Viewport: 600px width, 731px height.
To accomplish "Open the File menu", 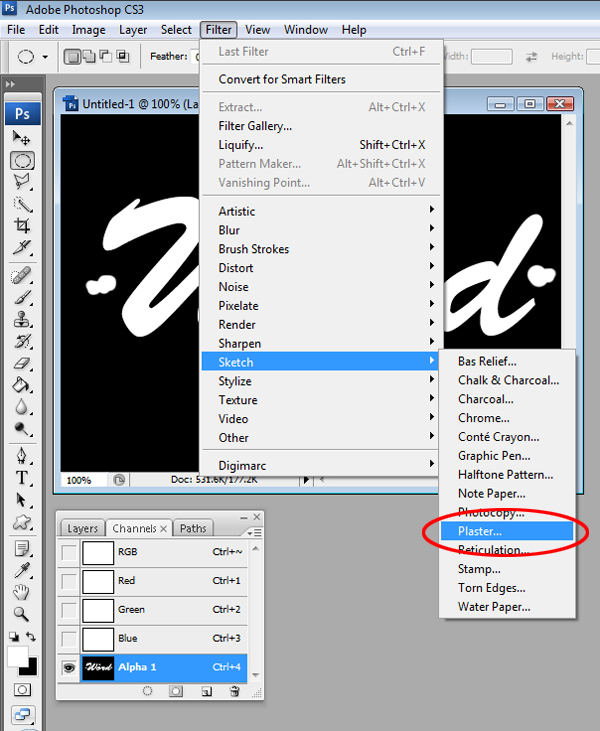I will coord(16,30).
